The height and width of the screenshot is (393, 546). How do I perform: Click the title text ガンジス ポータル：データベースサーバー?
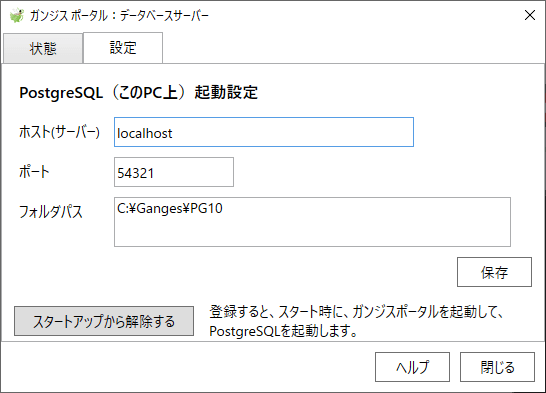click(x=119, y=16)
